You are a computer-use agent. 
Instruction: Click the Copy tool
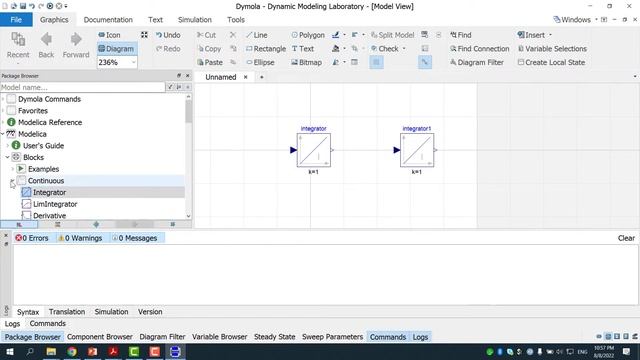click(209, 49)
